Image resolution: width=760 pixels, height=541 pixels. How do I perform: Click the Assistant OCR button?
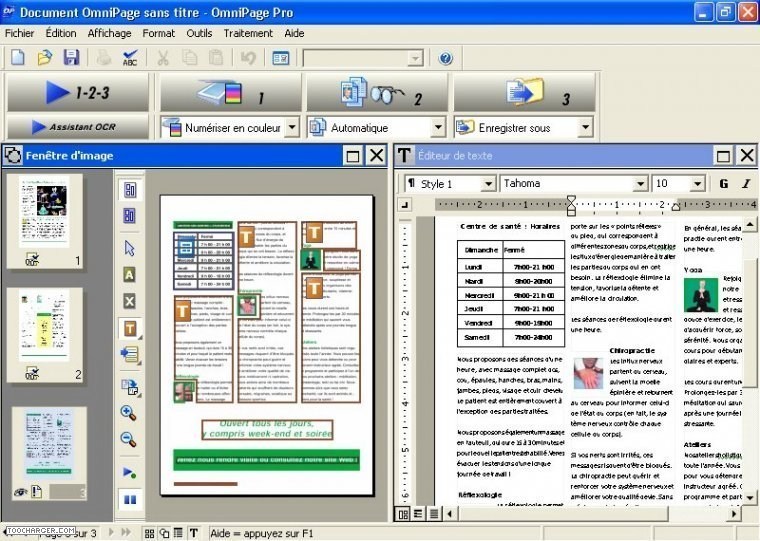click(x=78, y=127)
